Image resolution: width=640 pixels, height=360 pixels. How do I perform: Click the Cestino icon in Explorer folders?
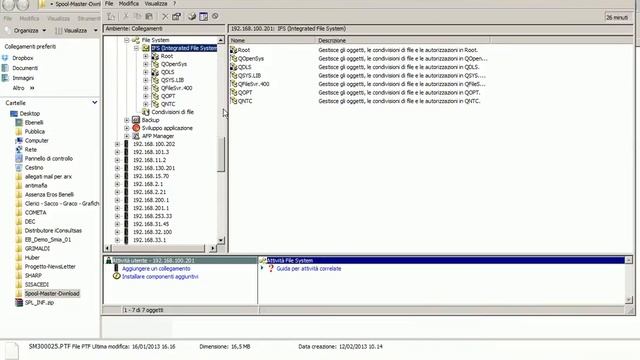tap(19, 167)
